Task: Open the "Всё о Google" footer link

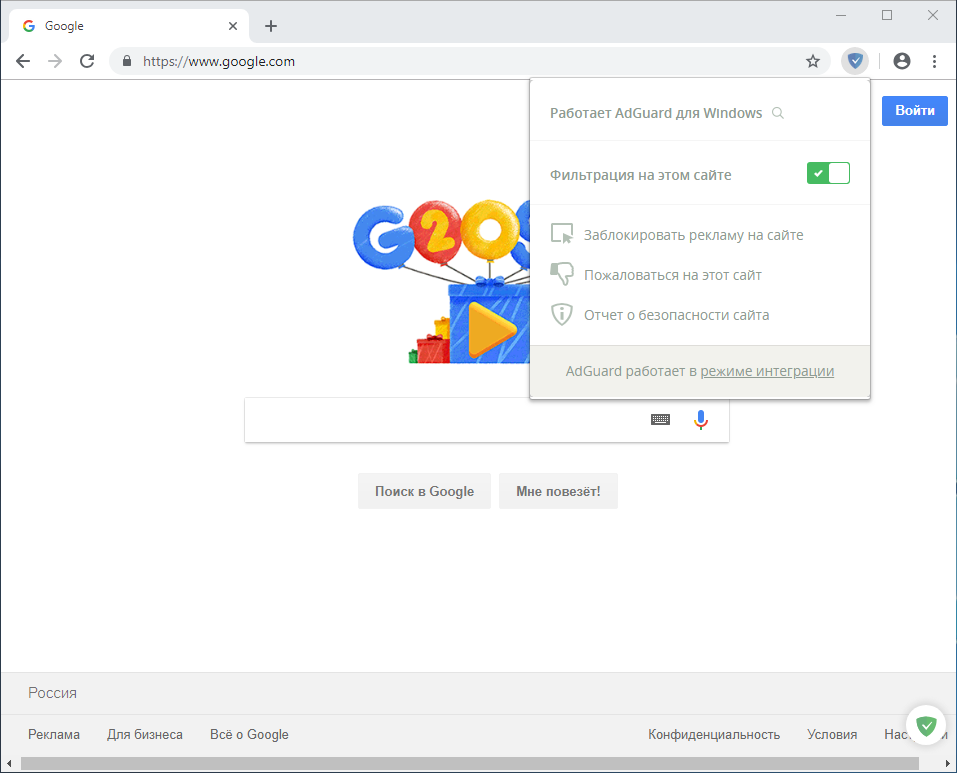Action: (x=249, y=735)
